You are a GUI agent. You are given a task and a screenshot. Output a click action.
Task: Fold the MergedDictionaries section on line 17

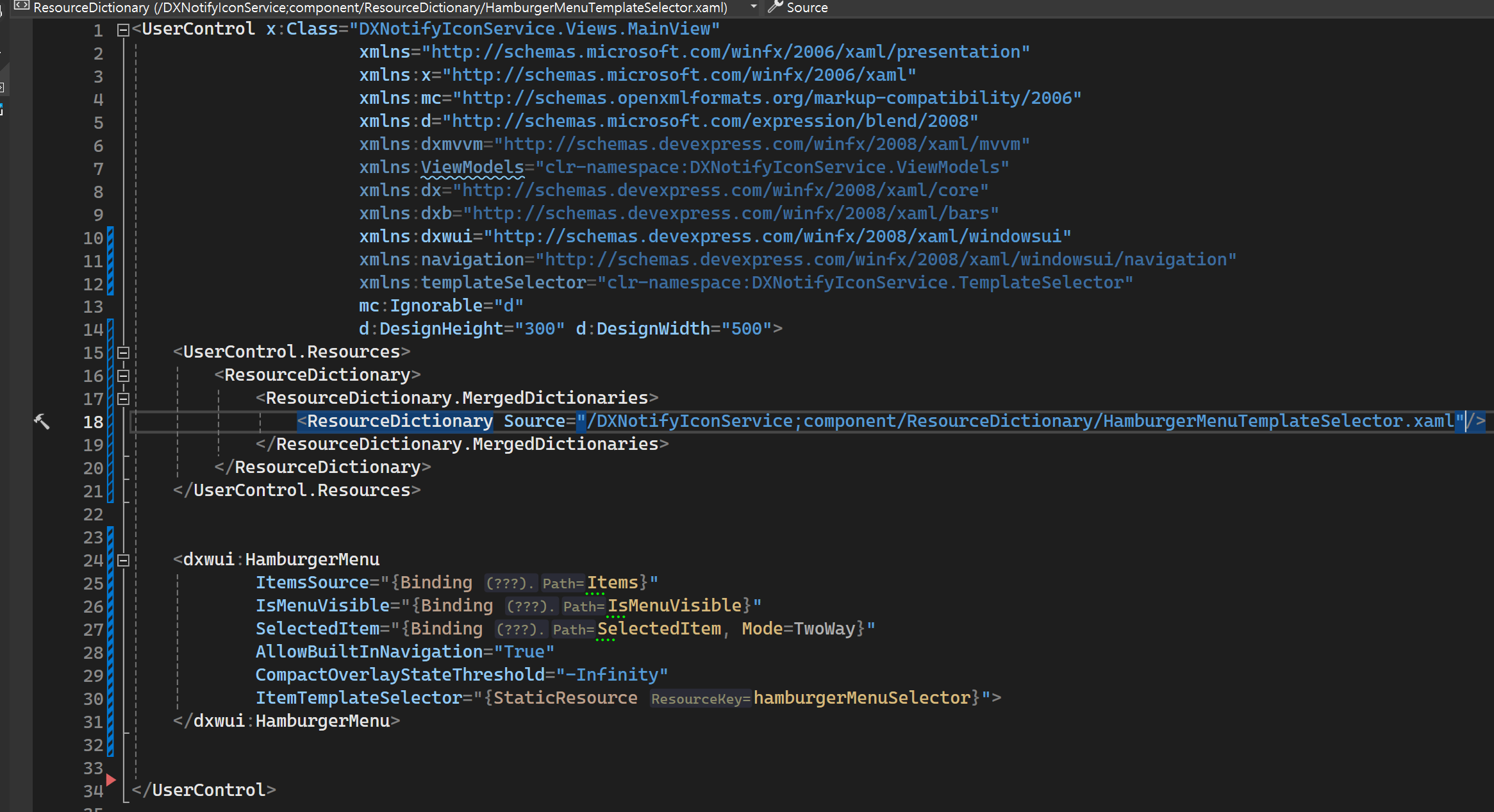(x=124, y=399)
